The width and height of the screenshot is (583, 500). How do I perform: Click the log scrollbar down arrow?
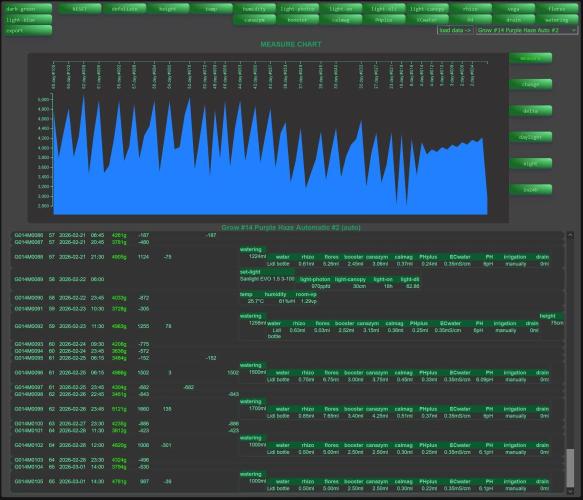(570, 491)
